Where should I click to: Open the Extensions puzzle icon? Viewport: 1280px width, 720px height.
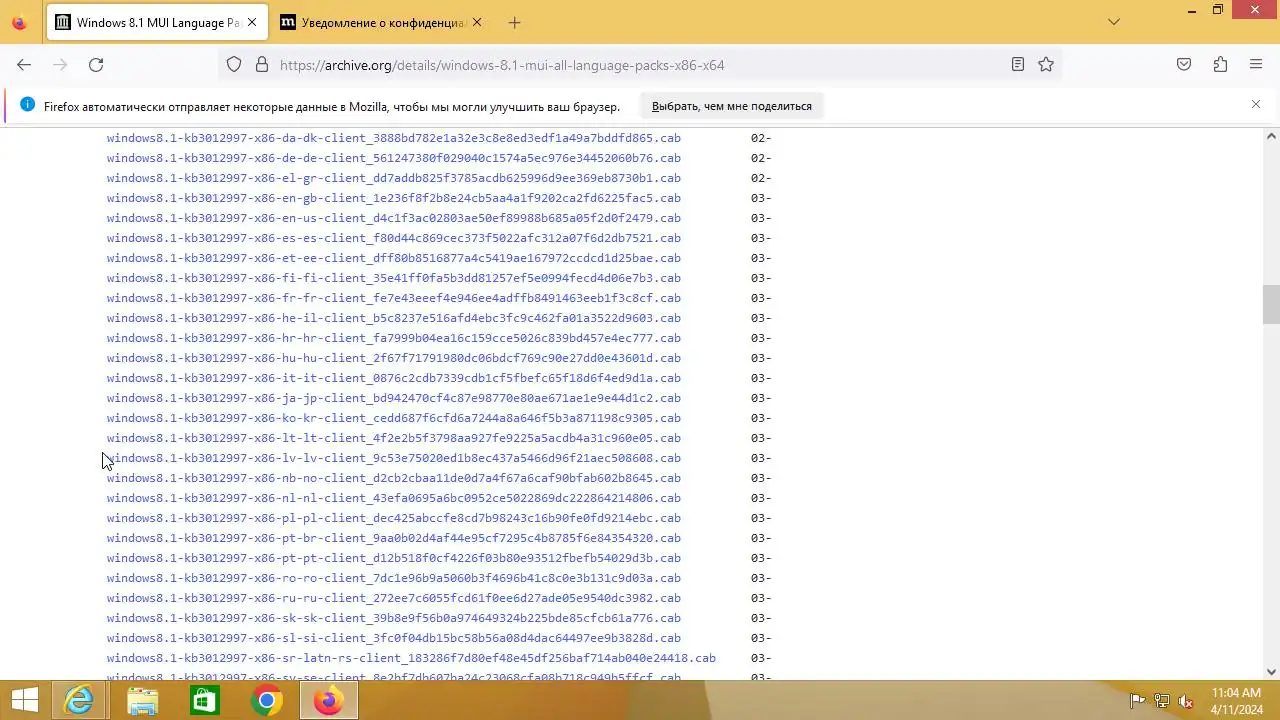1220,64
